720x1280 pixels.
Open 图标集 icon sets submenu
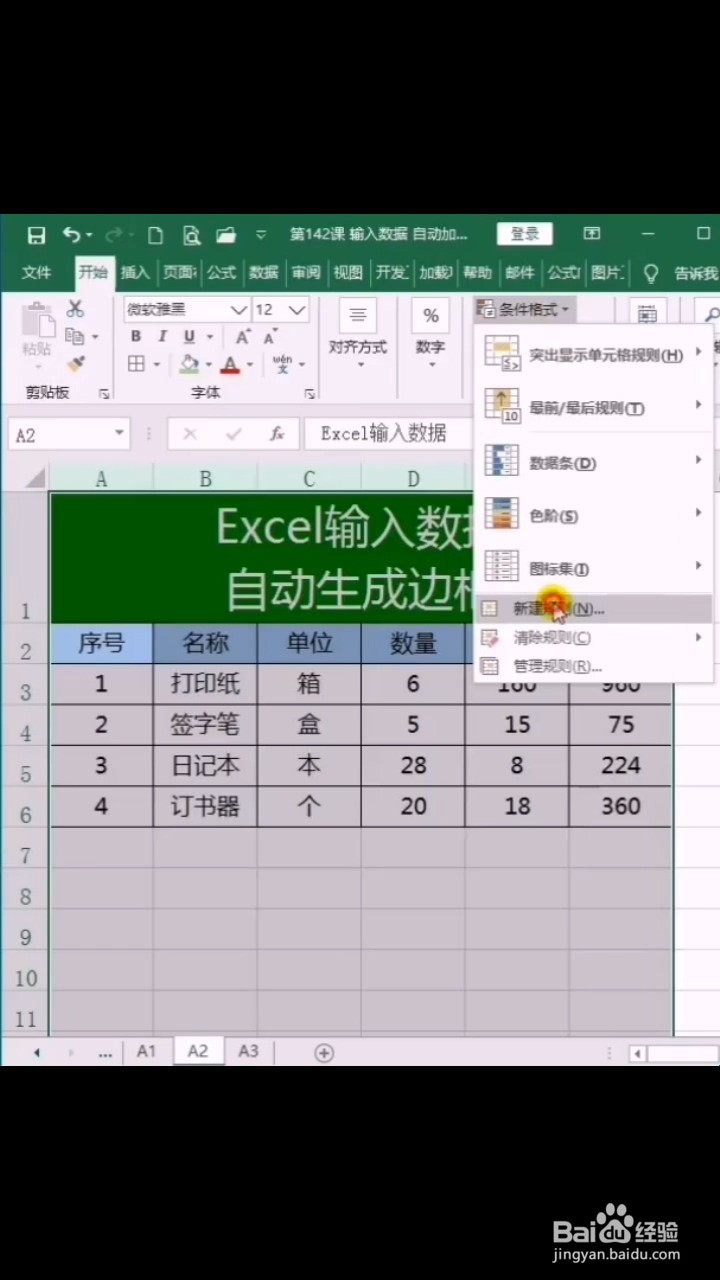[x=595, y=568]
